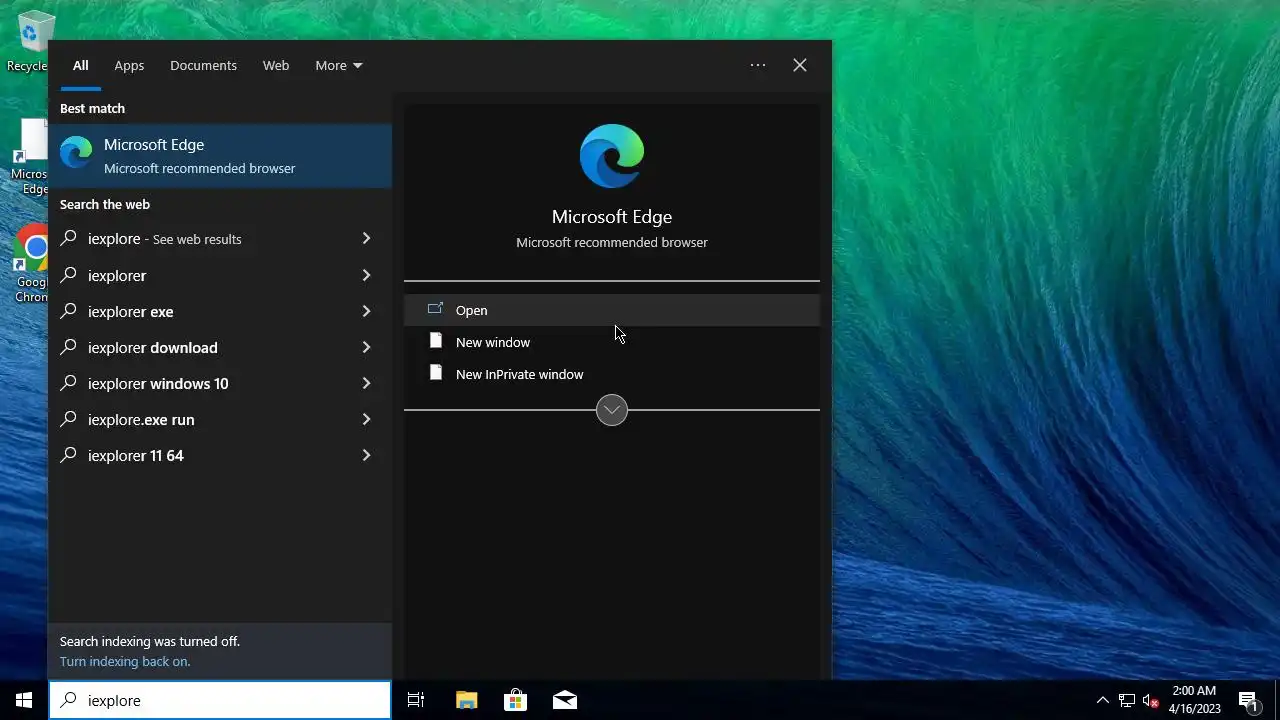
Task: Select the Microsoft Edge desktop shortcut
Action: (x=30, y=157)
